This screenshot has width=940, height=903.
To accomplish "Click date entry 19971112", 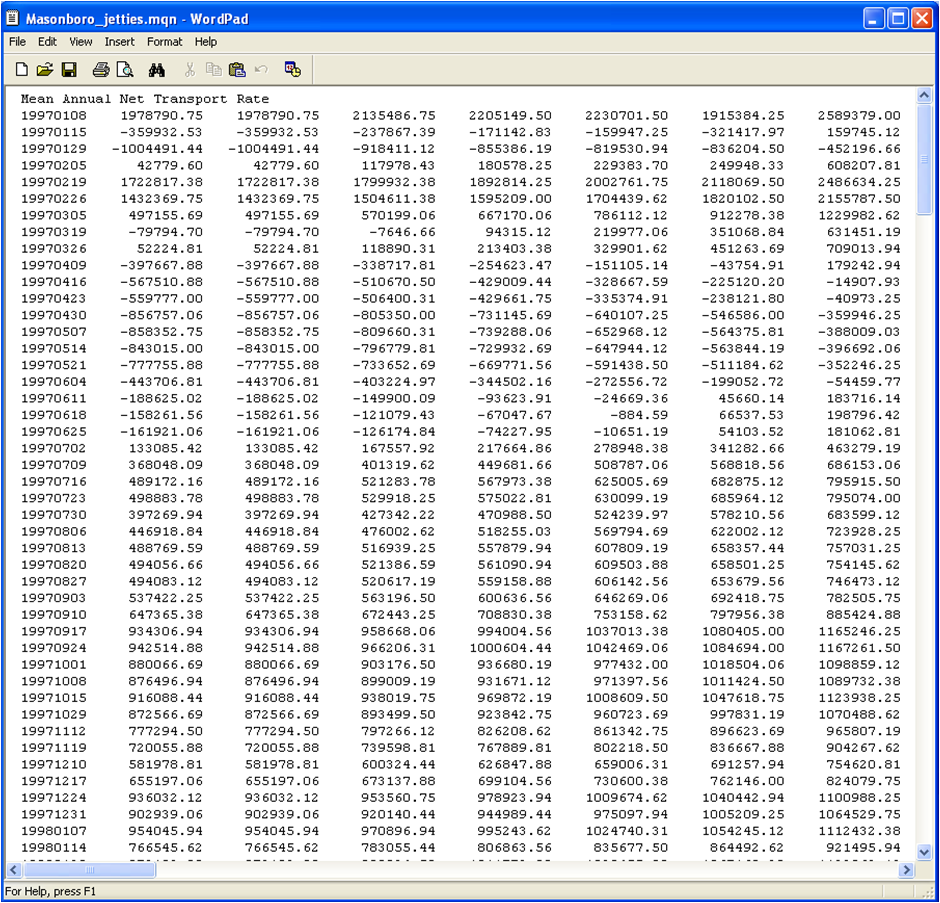I will click(54, 731).
